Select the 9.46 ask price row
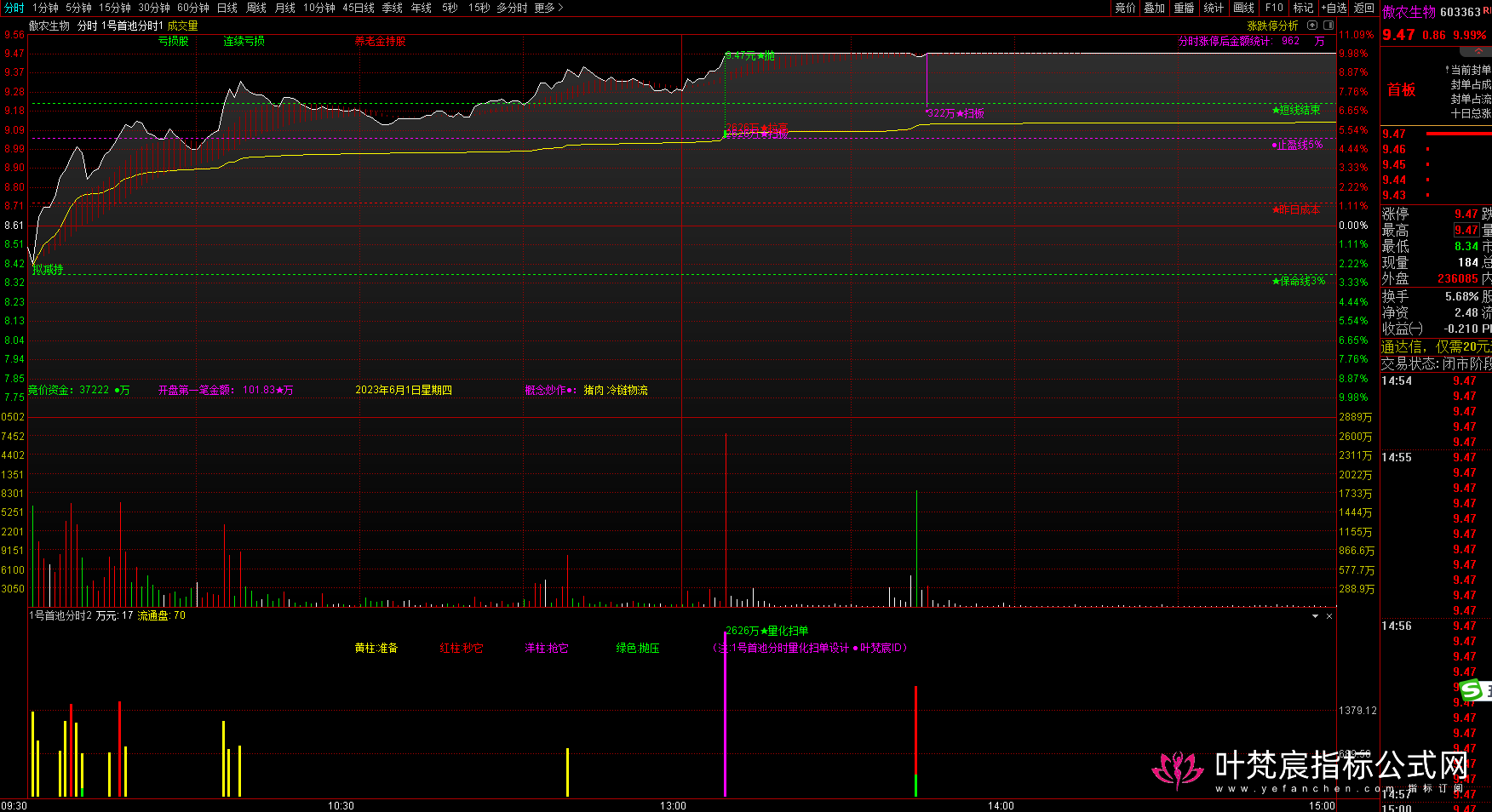Viewport: 1492px width, 812px height. coord(1436,149)
